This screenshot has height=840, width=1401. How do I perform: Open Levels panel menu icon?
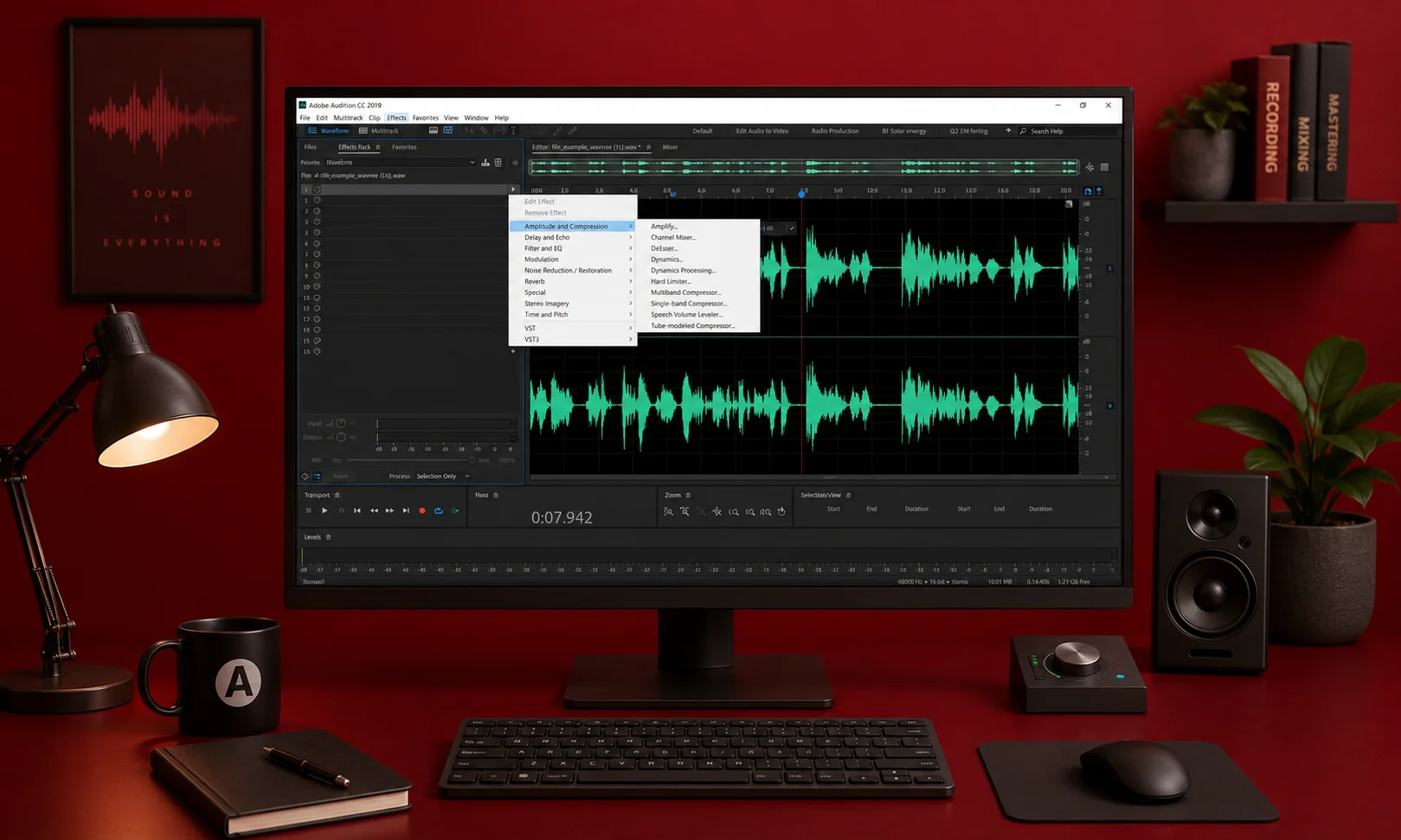pyautogui.click(x=328, y=537)
